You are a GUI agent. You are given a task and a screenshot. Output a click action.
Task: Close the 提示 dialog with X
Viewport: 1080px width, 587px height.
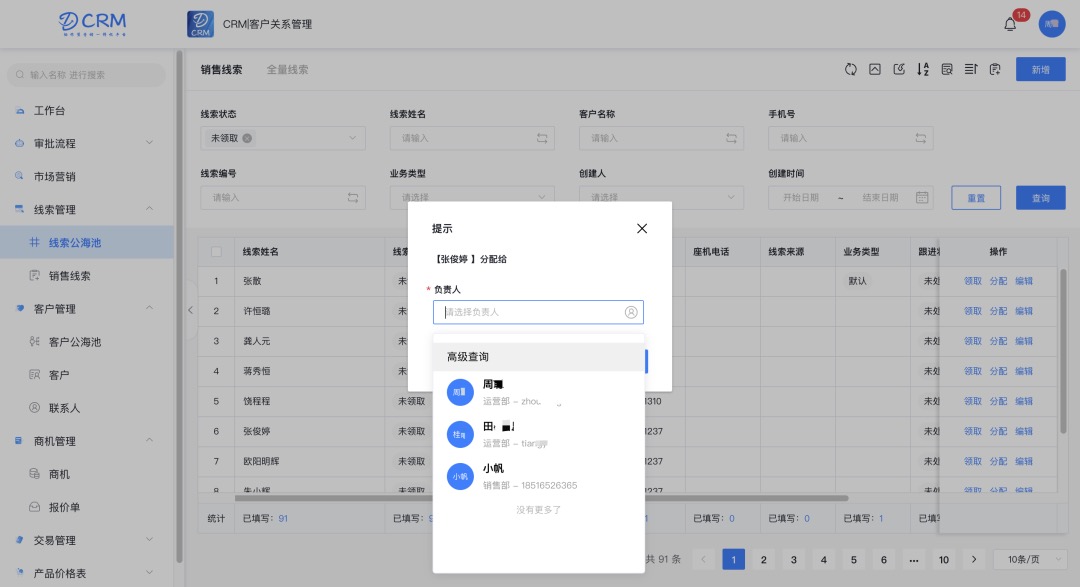tap(642, 228)
